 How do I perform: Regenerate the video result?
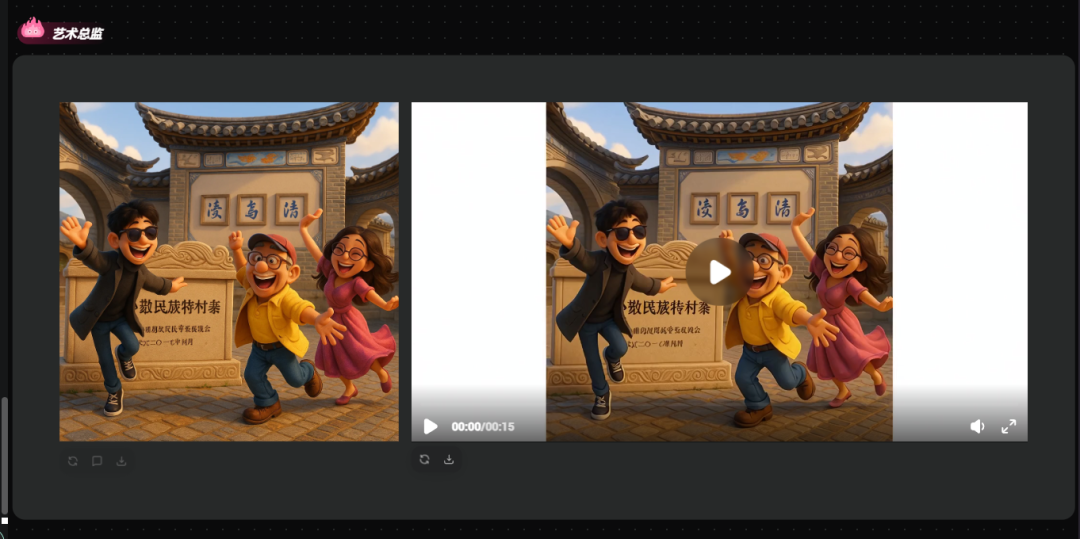pyautogui.click(x=424, y=459)
